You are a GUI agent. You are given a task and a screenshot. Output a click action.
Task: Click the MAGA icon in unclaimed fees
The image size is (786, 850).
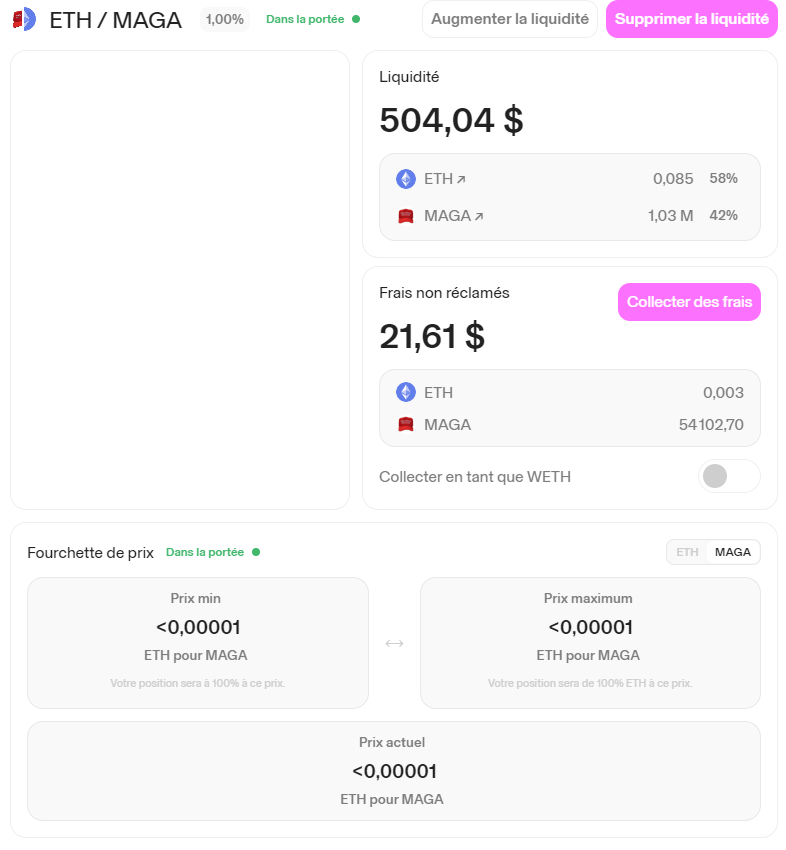click(x=406, y=425)
